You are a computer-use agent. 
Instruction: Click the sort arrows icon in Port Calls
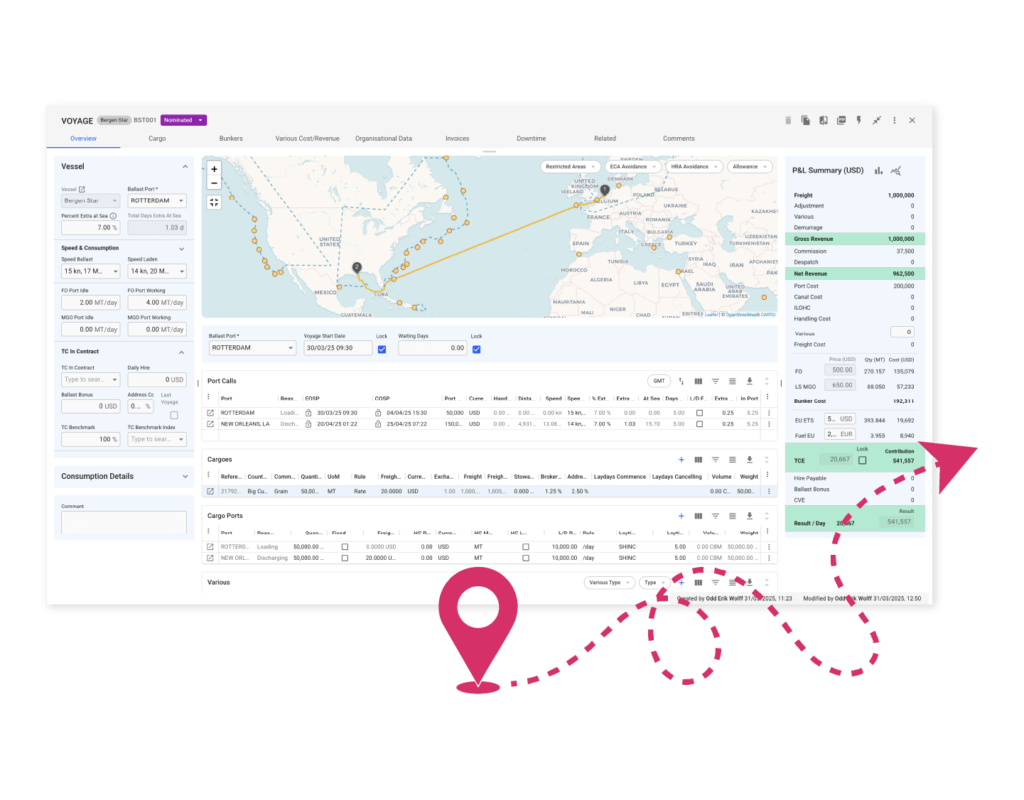pos(681,381)
